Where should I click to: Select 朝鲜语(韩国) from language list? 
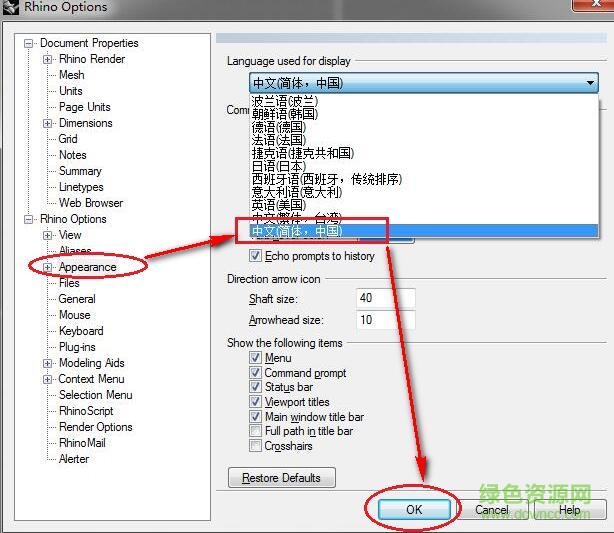(424, 114)
